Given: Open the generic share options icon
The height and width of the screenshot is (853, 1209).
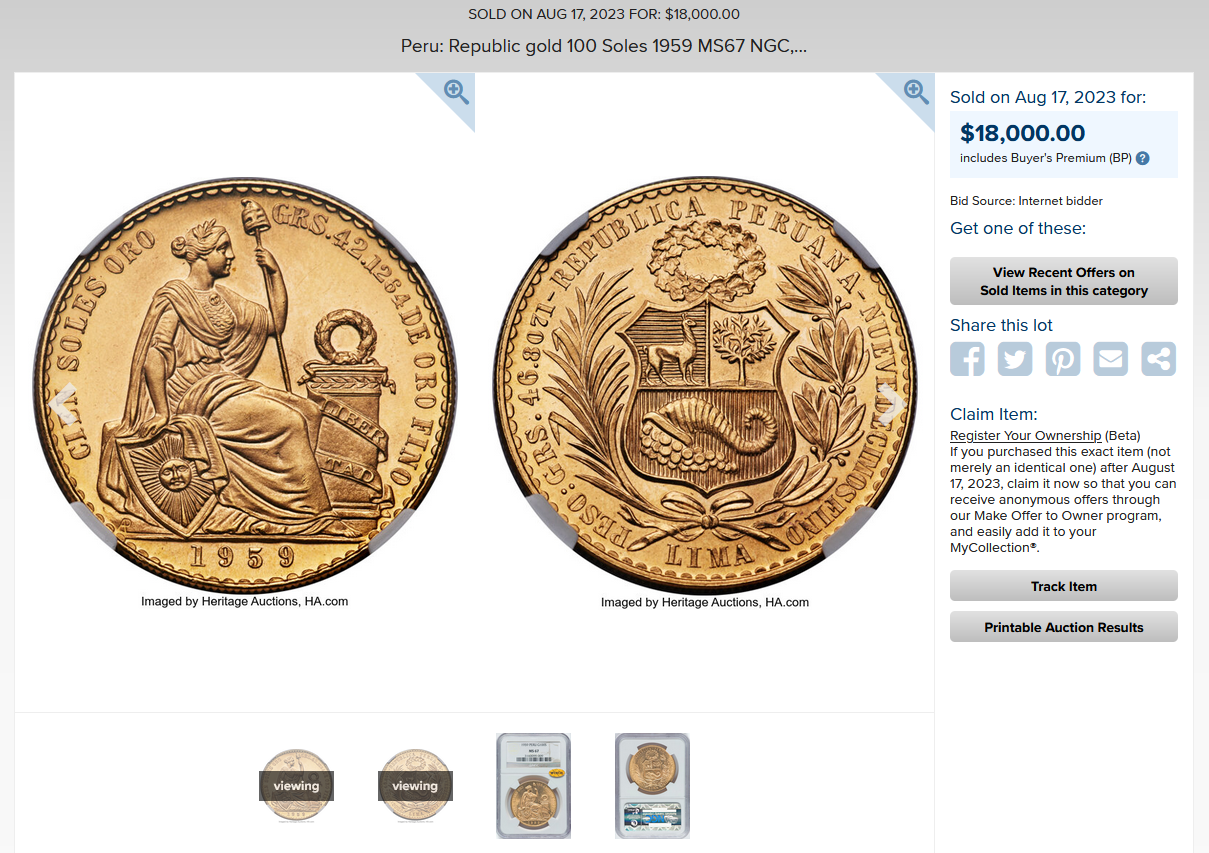Looking at the screenshot, I should click(1159, 359).
